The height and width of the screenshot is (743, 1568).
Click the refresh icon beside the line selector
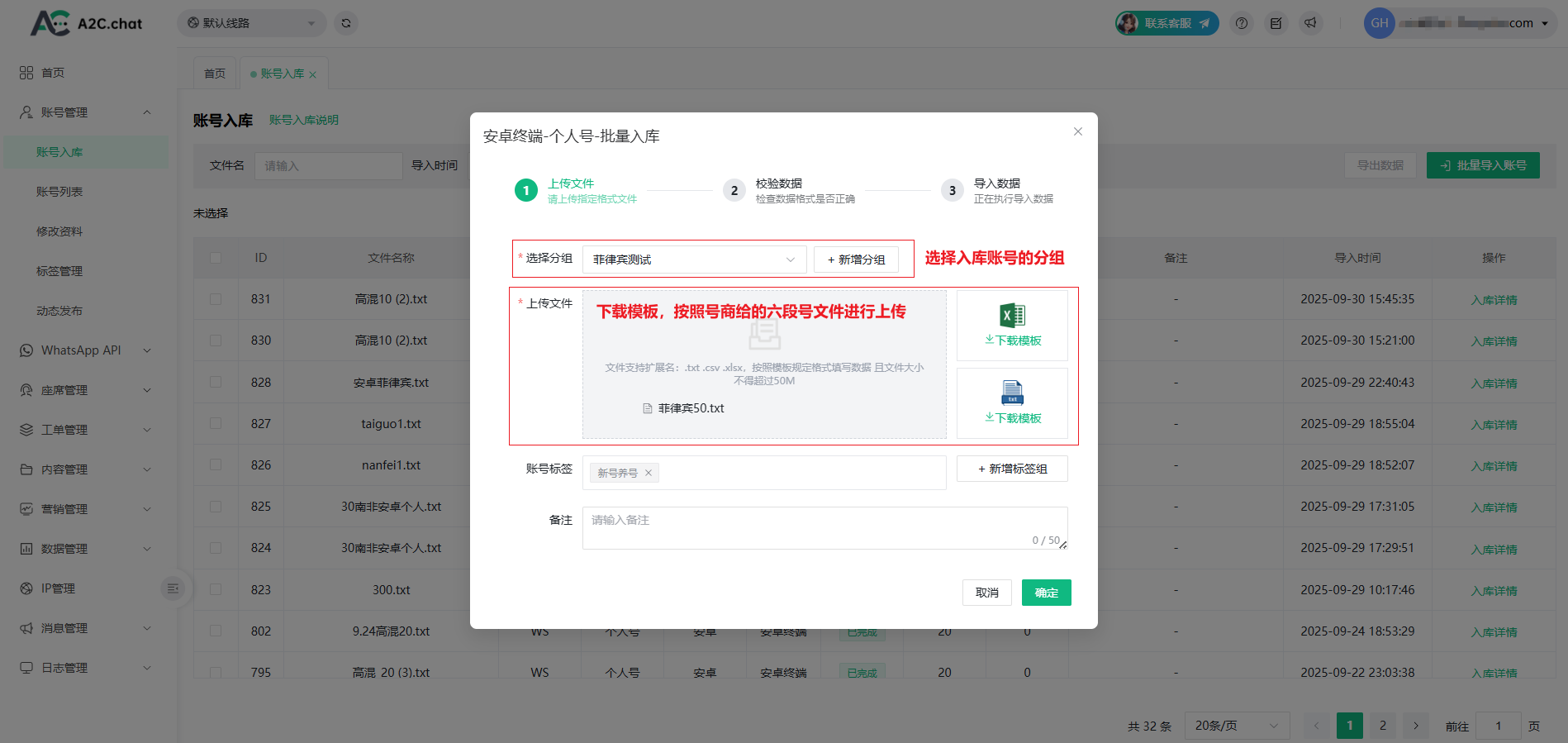pos(346,23)
